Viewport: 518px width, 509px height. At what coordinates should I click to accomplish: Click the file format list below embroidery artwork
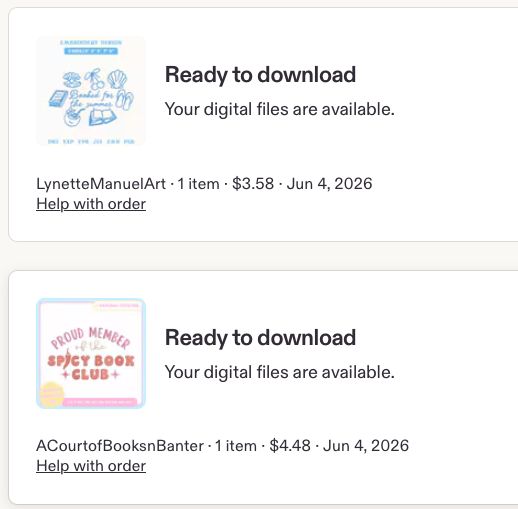(x=91, y=142)
